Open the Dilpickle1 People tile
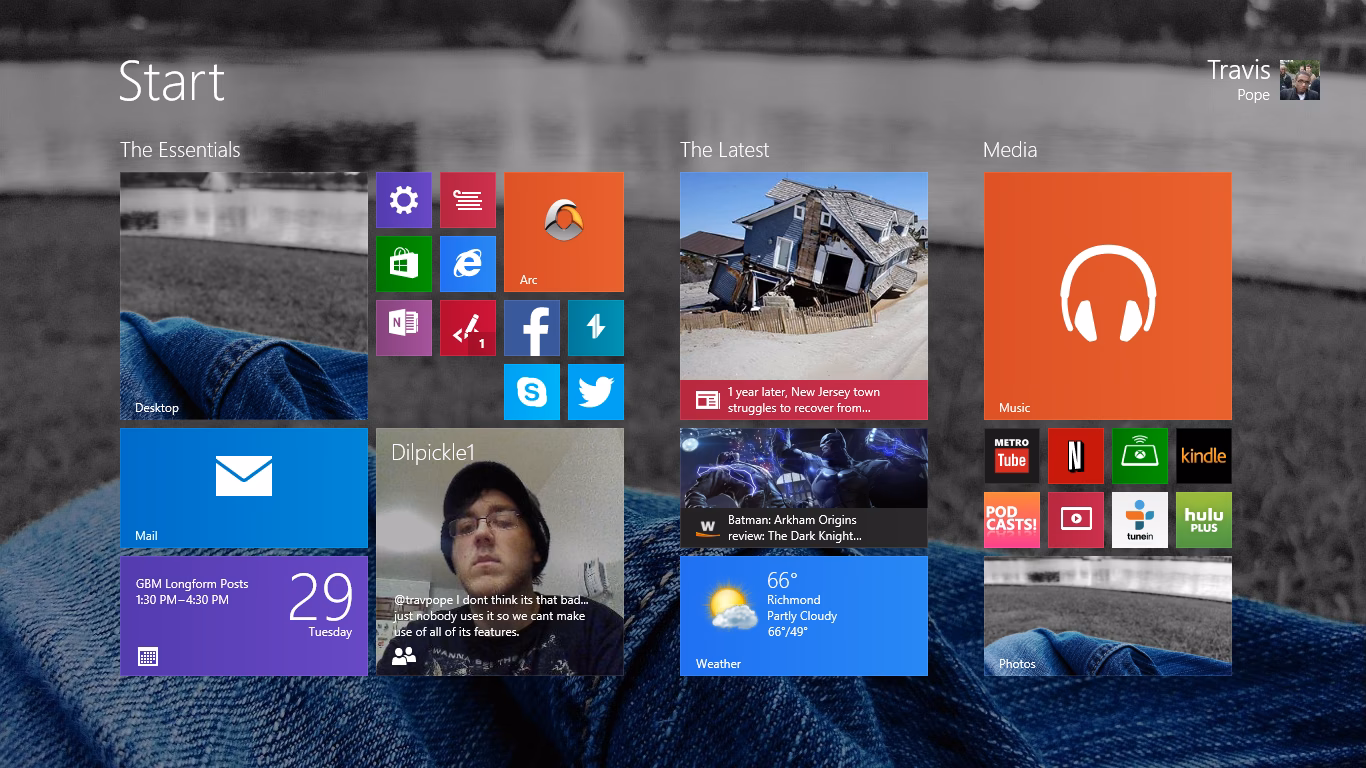 click(500, 550)
